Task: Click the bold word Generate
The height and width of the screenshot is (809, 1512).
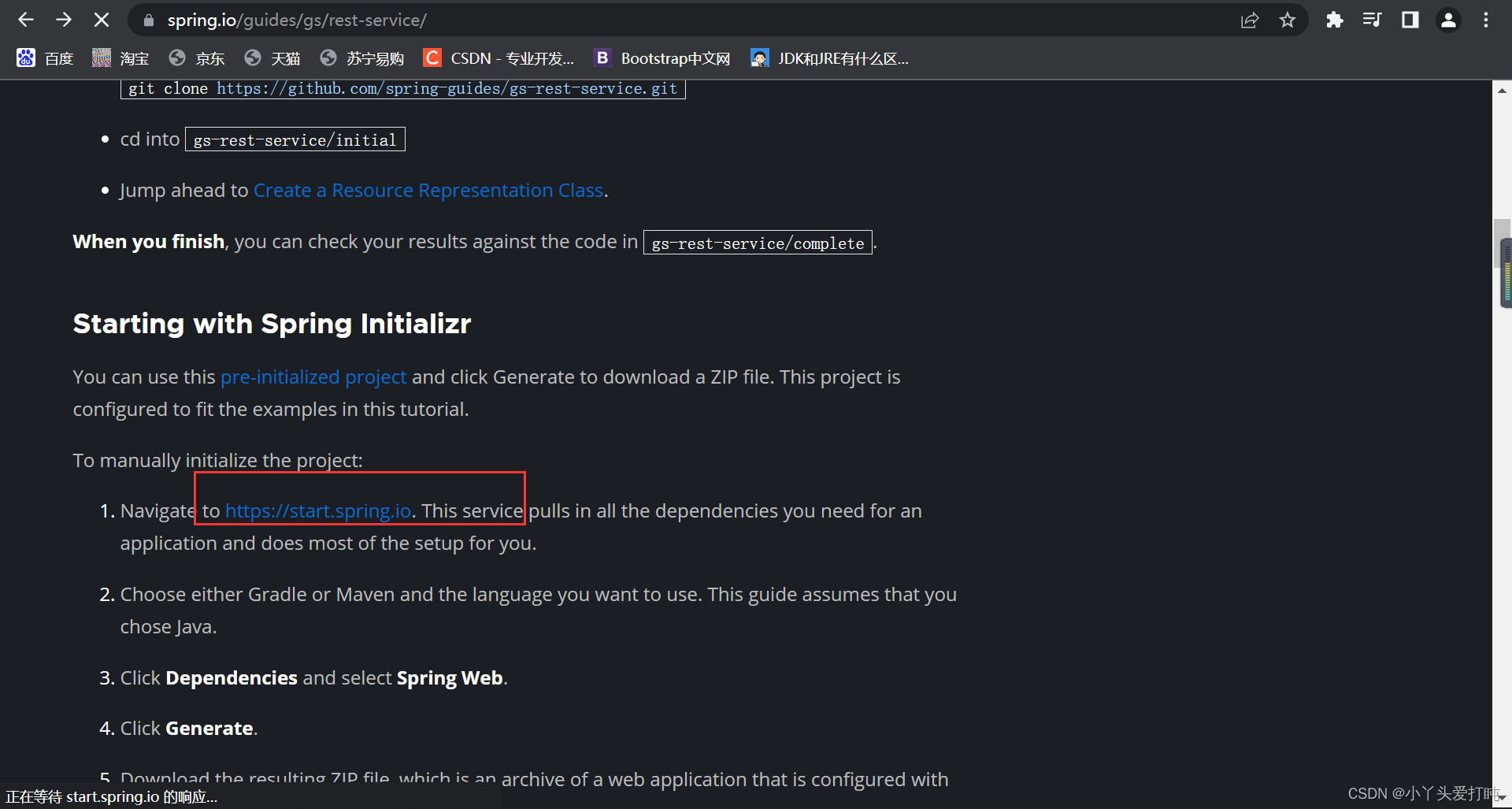Action: click(x=209, y=729)
